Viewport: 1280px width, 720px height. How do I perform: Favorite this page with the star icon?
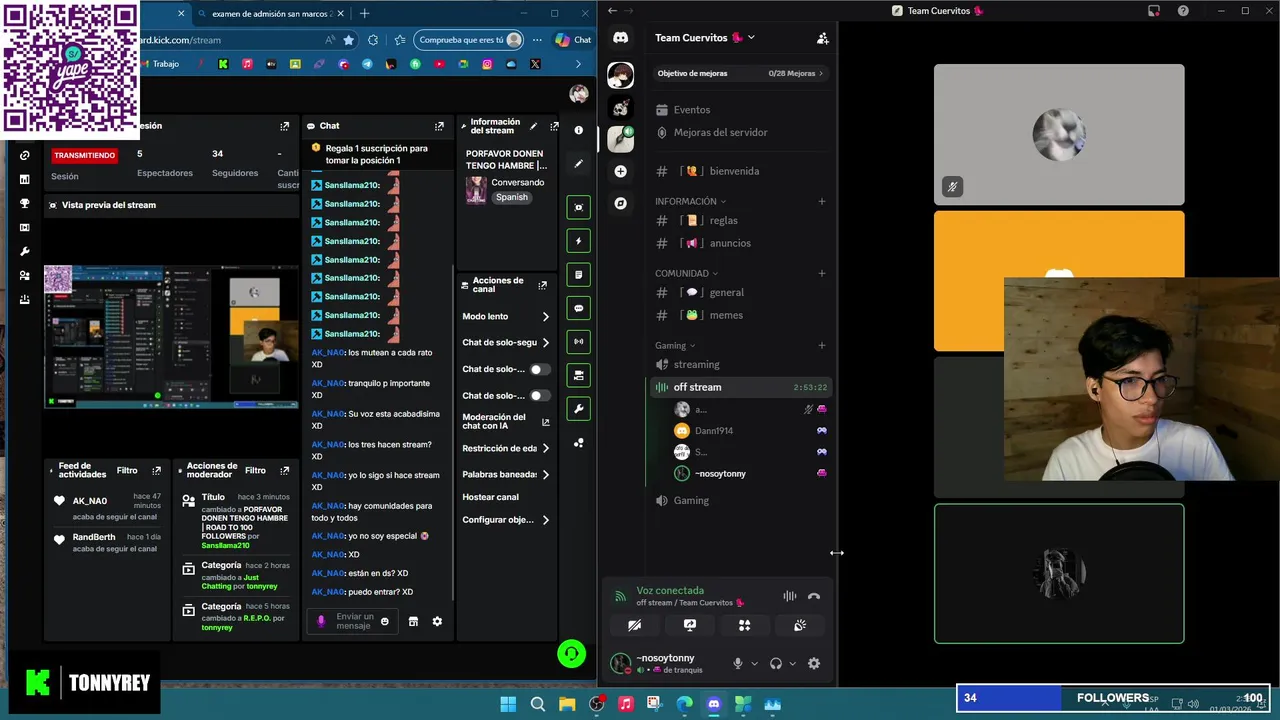(349, 40)
